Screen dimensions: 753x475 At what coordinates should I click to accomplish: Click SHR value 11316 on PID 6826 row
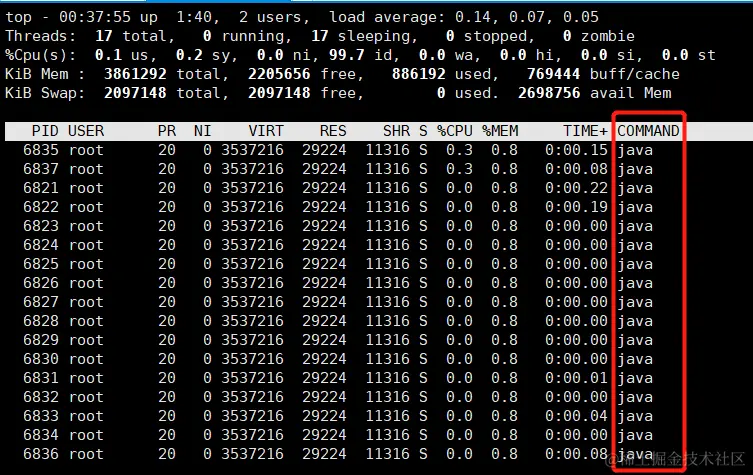point(388,283)
